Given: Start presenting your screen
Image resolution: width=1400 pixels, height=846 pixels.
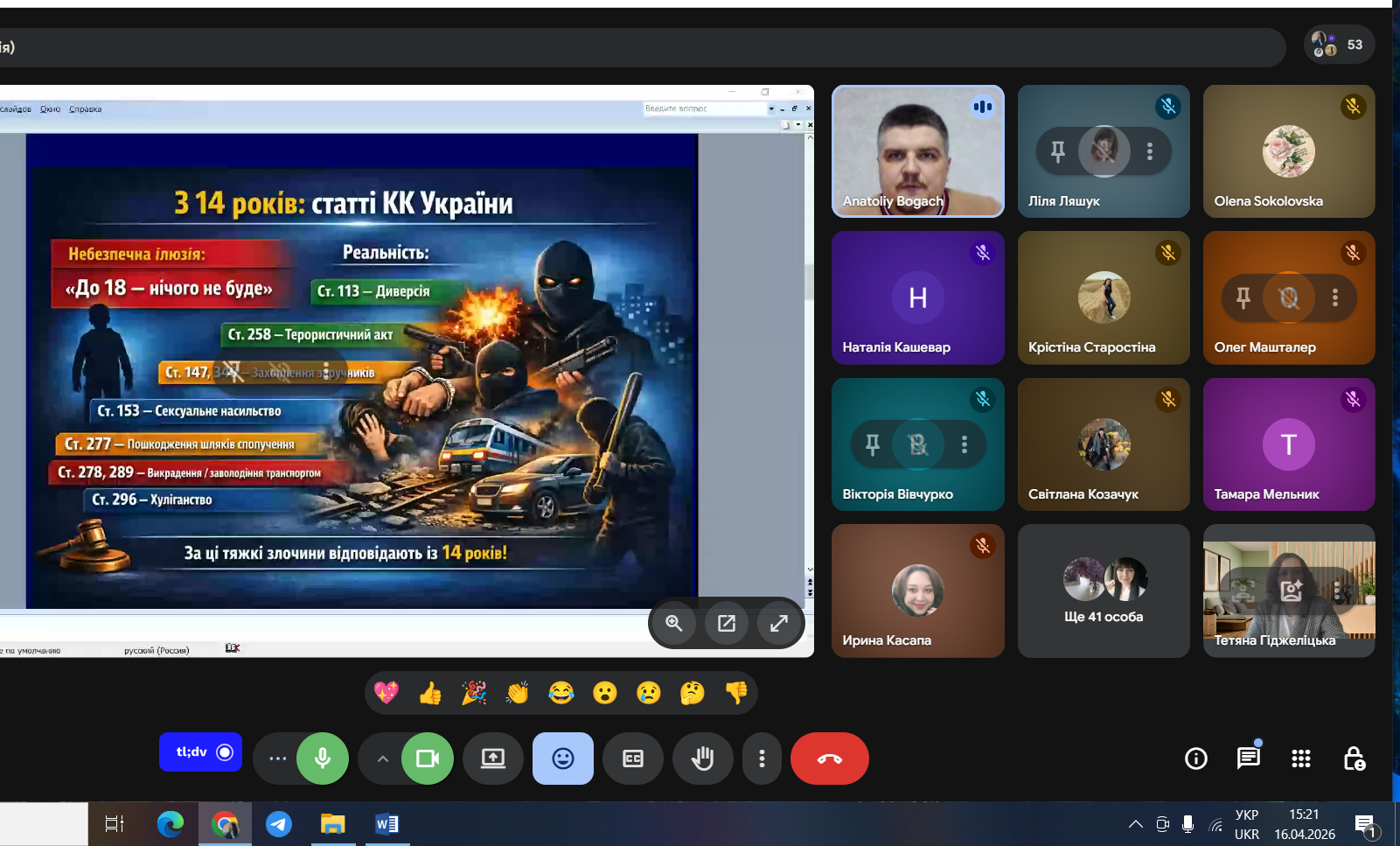Looking at the screenshot, I should pos(493,759).
